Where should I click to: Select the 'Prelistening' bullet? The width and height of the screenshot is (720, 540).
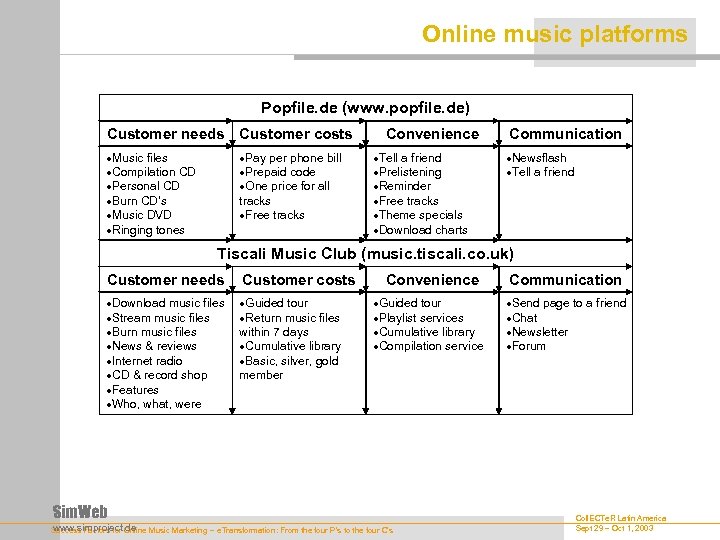pyautogui.click(x=407, y=172)
